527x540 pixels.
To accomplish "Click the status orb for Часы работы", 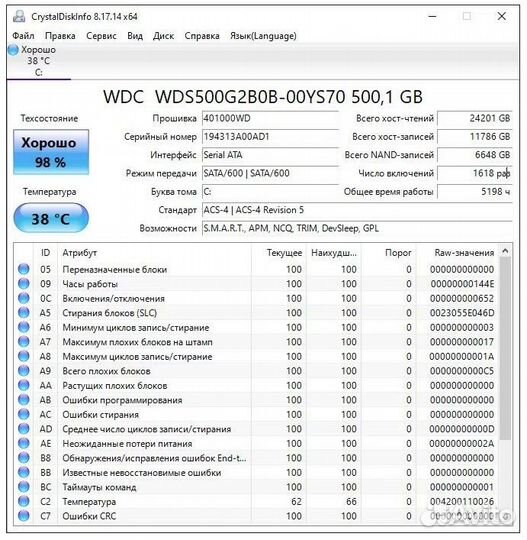I will click(x=24, y=283).
